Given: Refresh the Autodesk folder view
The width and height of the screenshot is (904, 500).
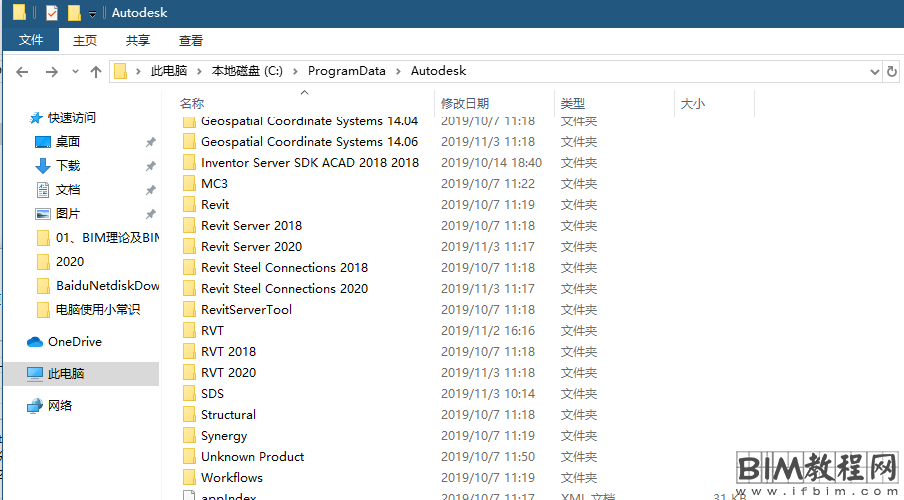Looking at the screenshot, I should pyautogui.click(x=891, y=72).
